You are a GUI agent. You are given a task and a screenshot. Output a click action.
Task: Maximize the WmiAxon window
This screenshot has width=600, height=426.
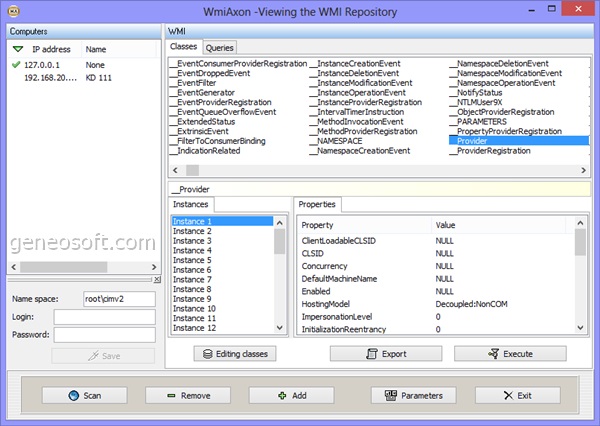(x=551, y=8)
